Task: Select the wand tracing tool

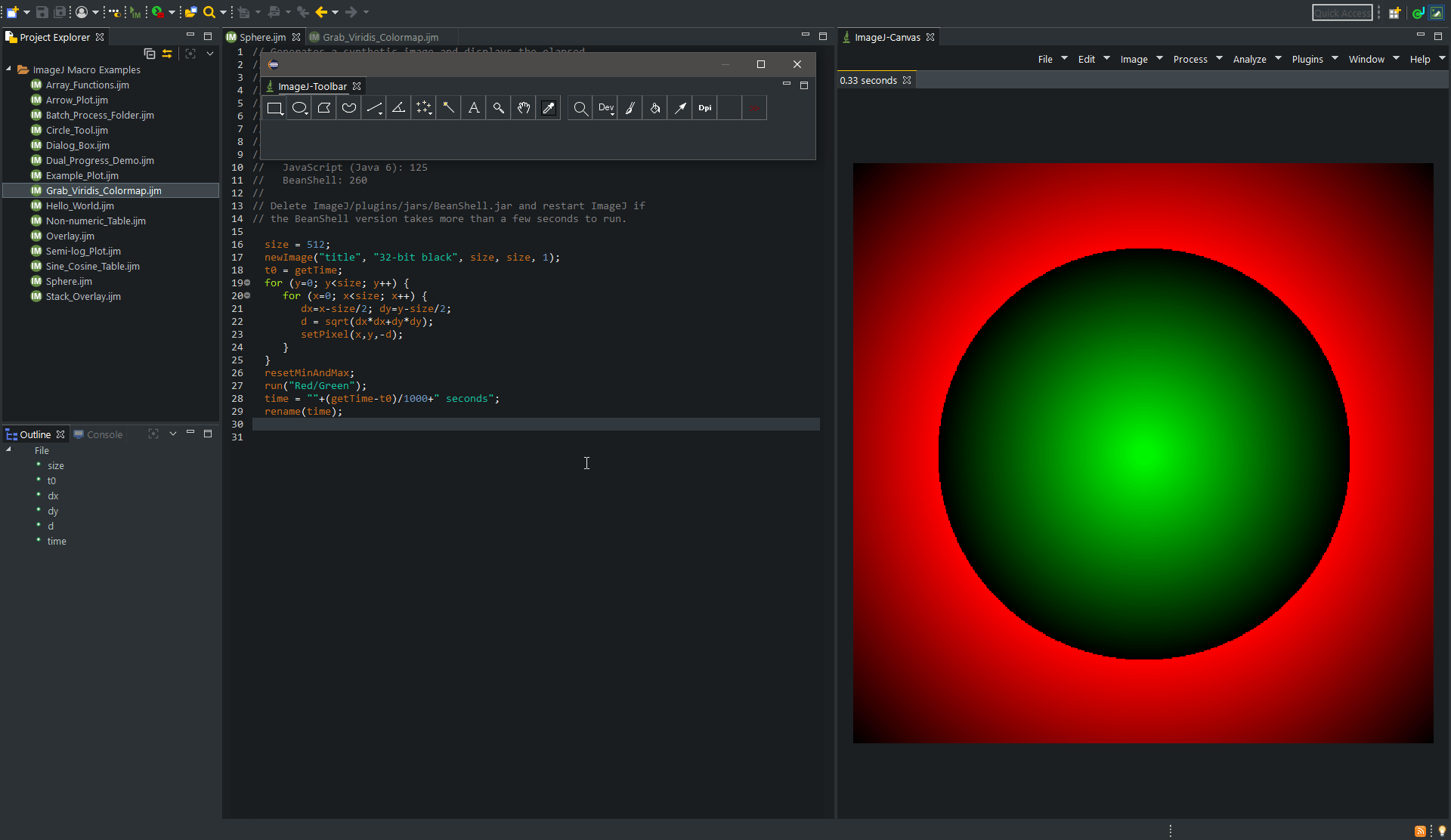Action: pos(448,107)
